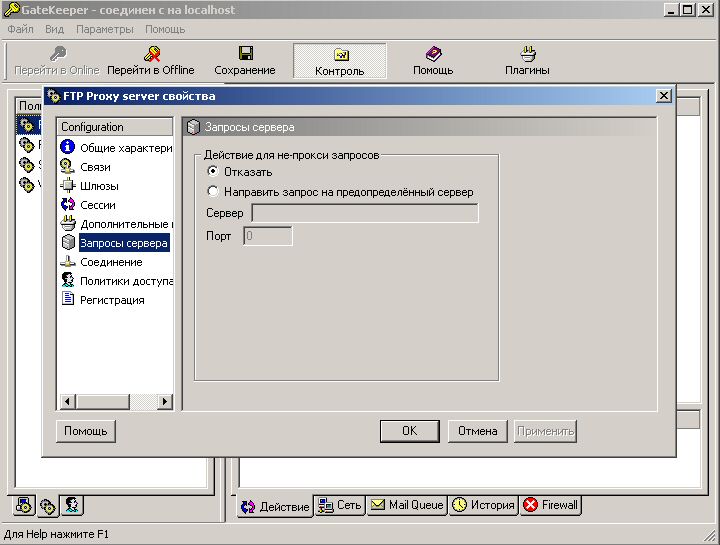Click the gears tab icon at bottom-left
This screenshot has height=545, width=720.
pos(48,506)
